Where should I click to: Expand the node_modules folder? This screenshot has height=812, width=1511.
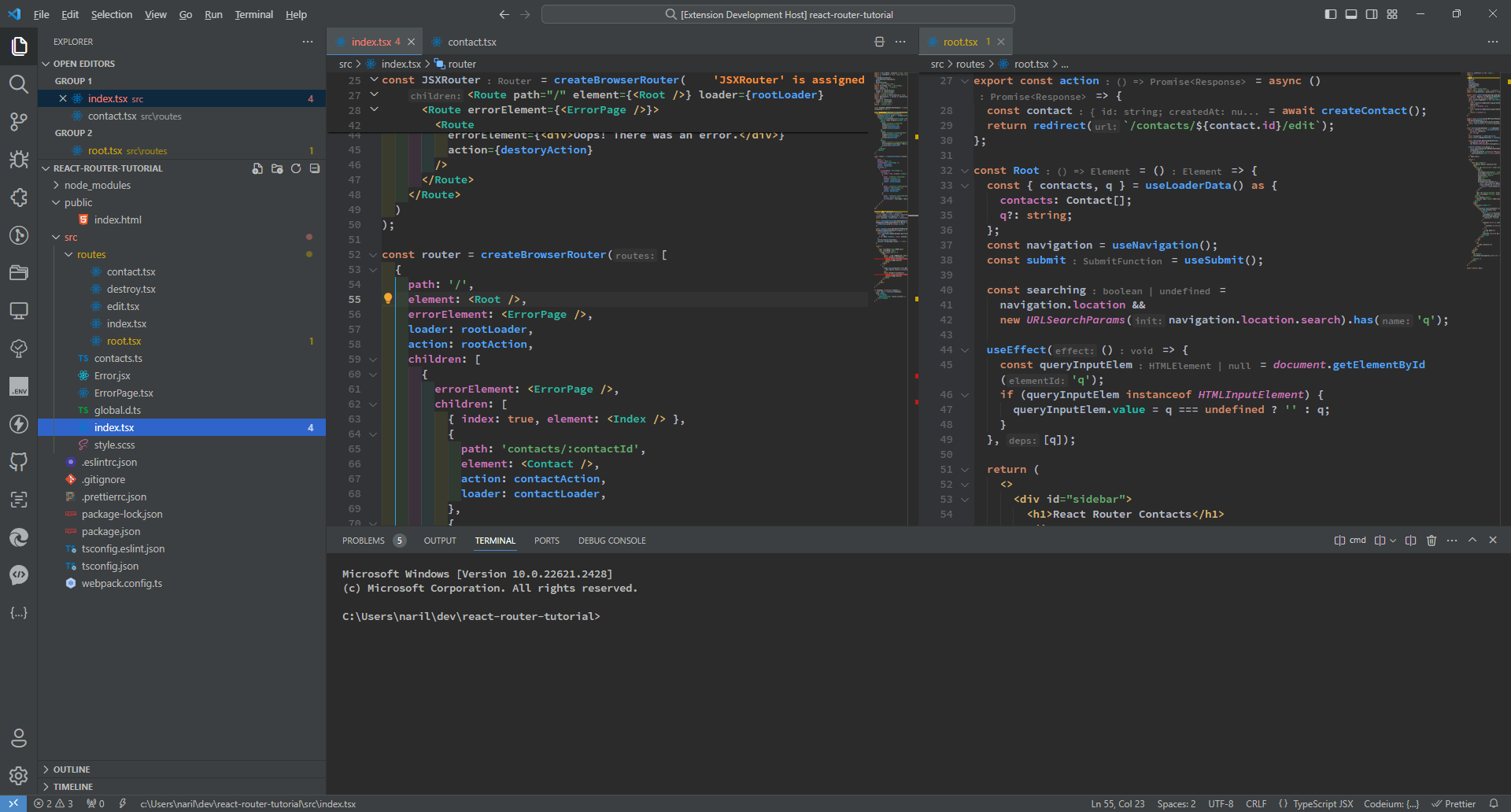click(x=98, y=186)
